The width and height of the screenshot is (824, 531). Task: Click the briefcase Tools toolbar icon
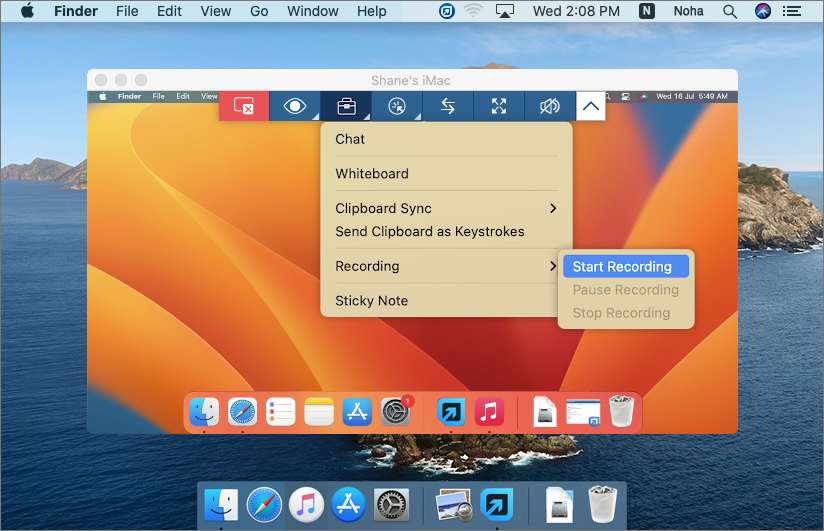pyautogui.click(x=346, y=106)
